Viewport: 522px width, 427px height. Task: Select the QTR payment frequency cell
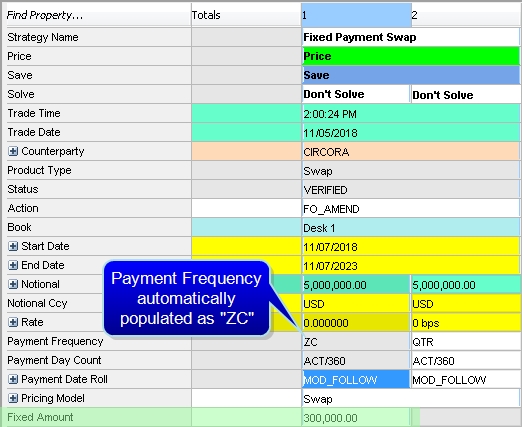point(465,342)
